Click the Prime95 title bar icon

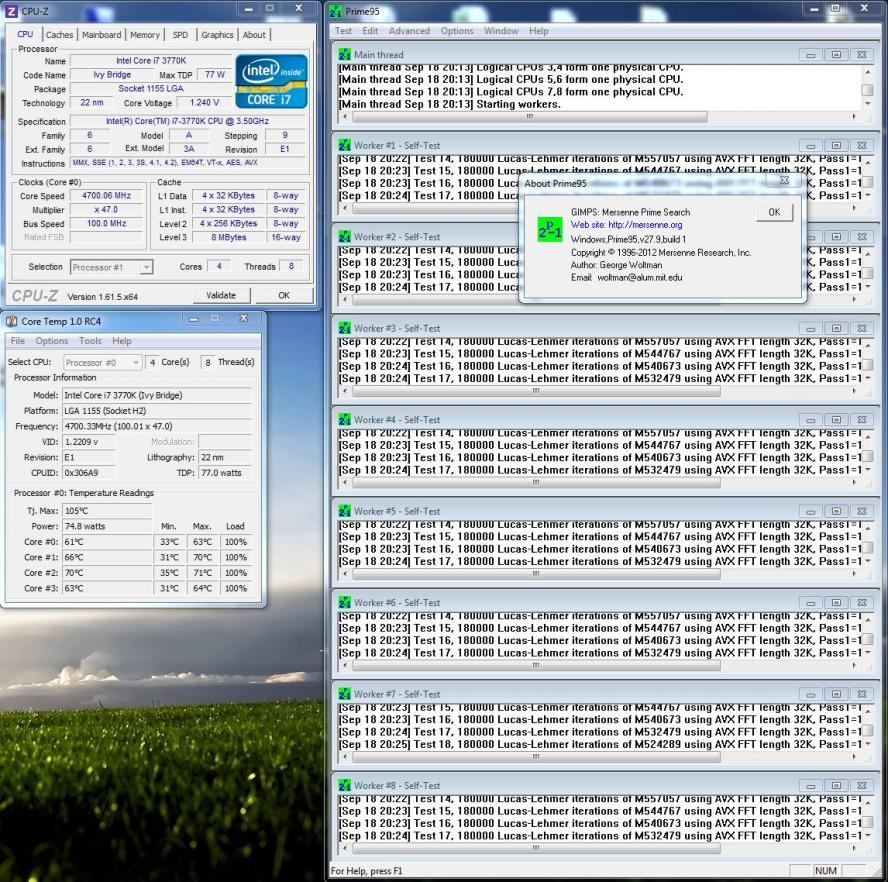point(336,11)
